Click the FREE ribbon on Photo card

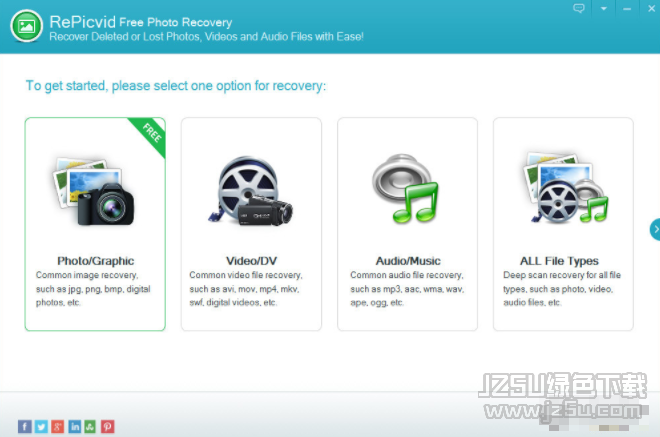coord(150,135)
